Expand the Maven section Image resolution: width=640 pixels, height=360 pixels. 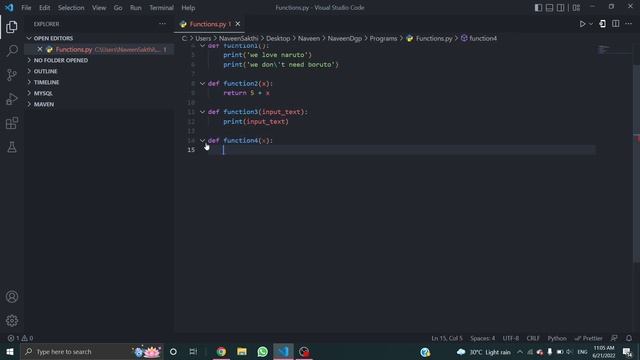pos(99,104)
